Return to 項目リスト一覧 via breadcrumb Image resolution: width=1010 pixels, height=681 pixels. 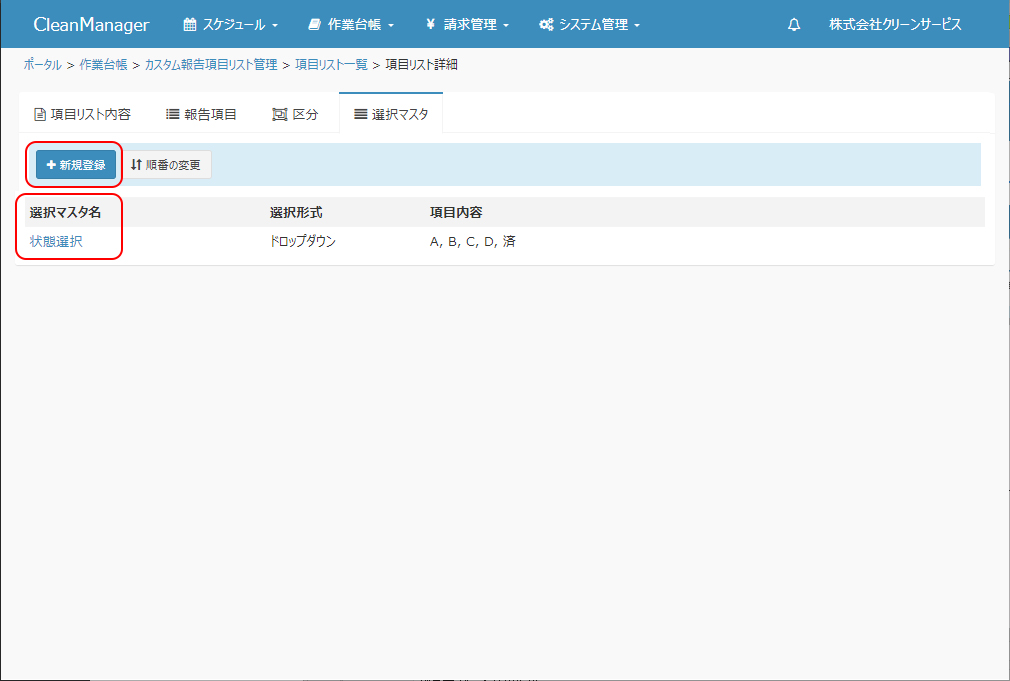pos(331,65)
